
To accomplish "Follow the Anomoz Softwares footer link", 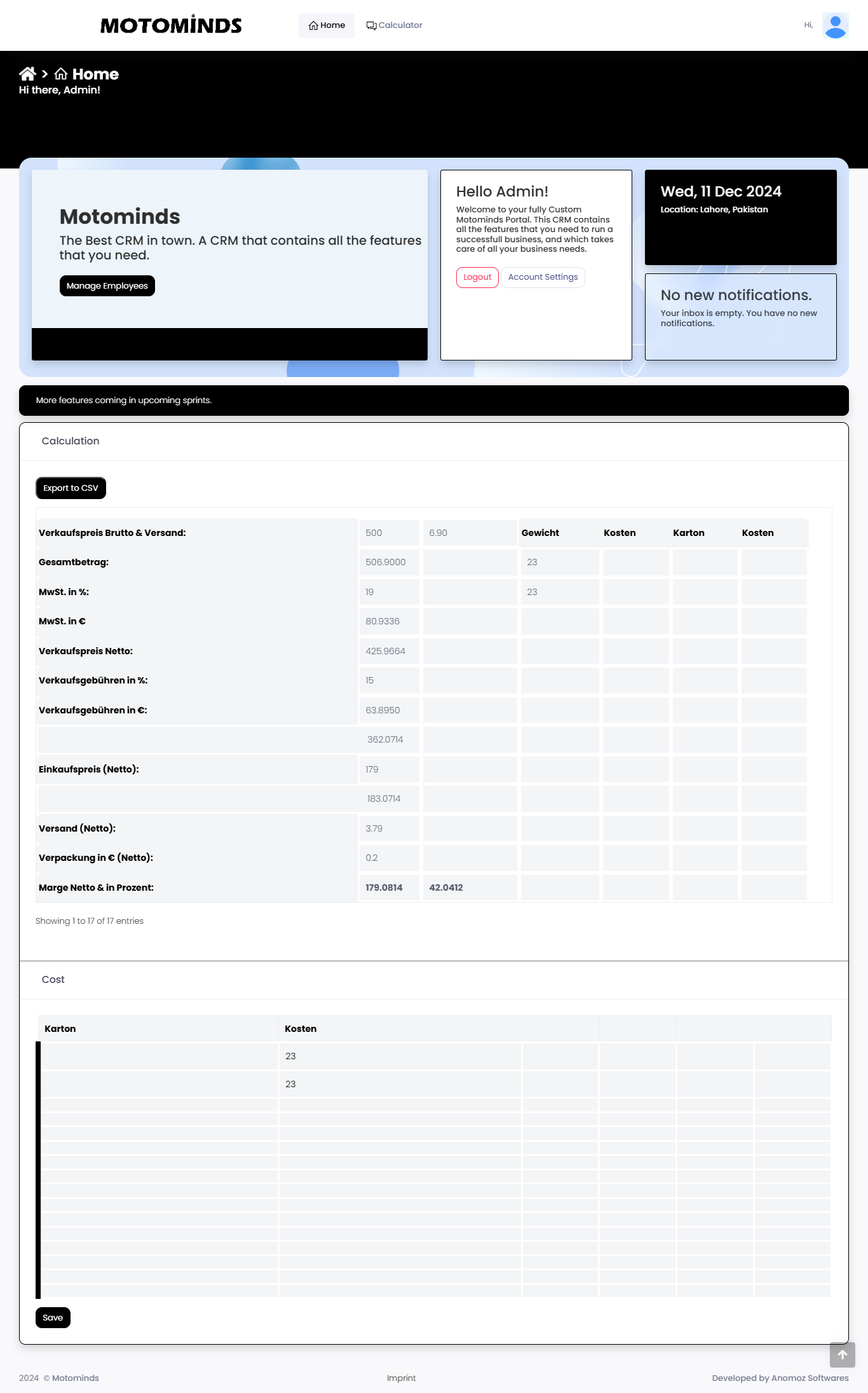I will click(x=810, y=1378).
